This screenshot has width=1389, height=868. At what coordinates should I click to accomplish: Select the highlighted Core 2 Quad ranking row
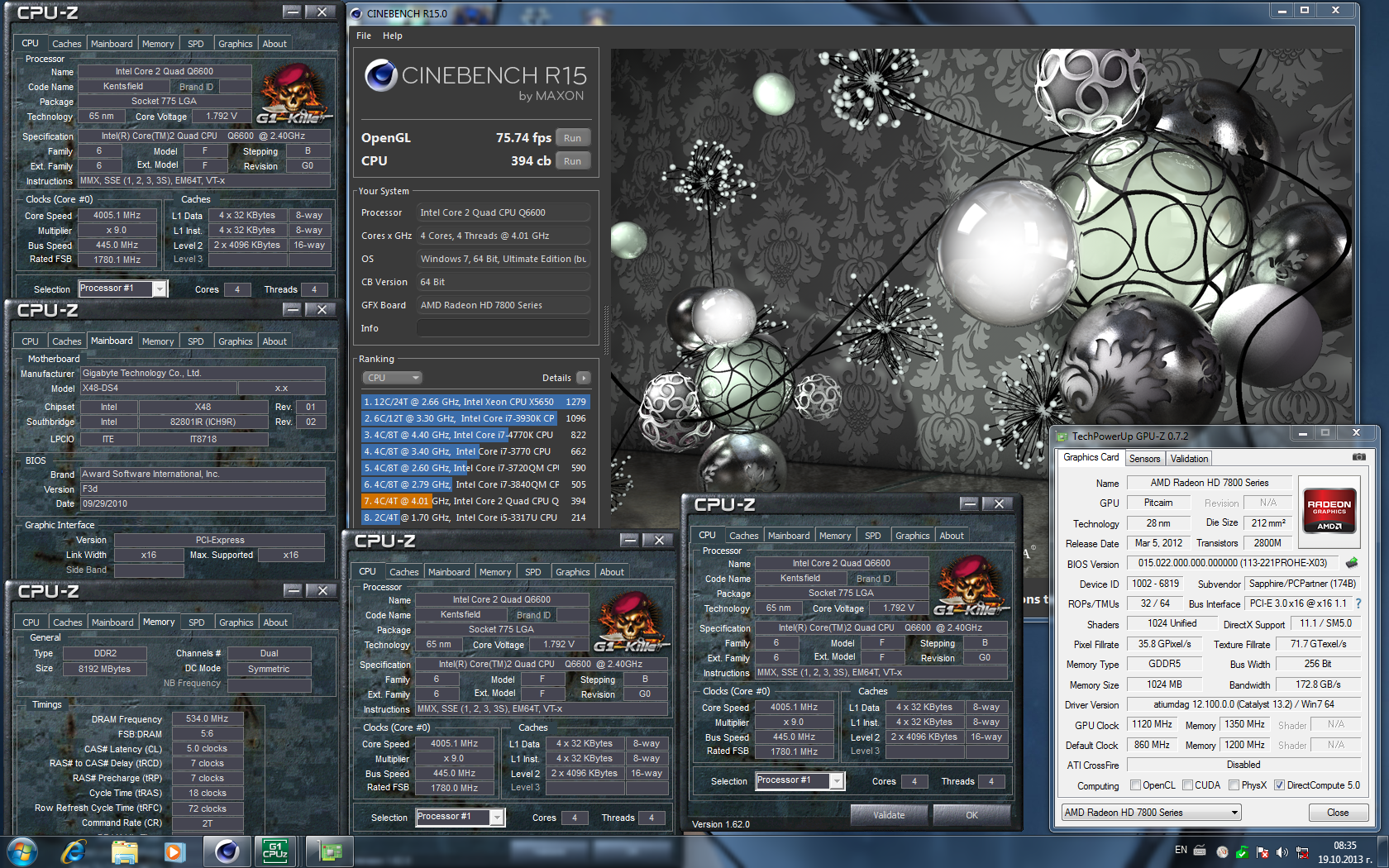coord(475,501)
